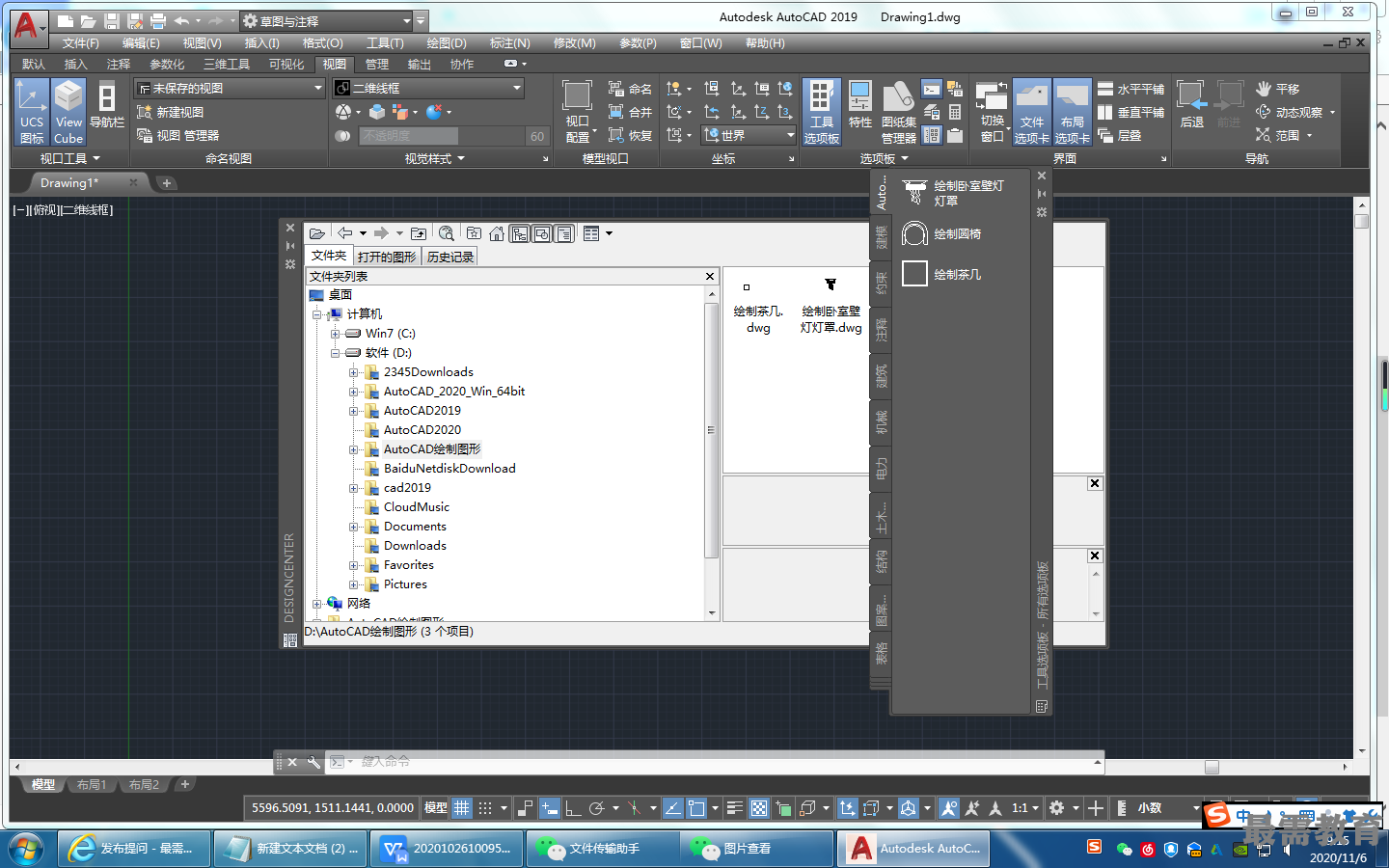Switch to the 输出 ribbon tab
Image resolution: width=1389 pixels, height=868 pixels.
[419, 65]
